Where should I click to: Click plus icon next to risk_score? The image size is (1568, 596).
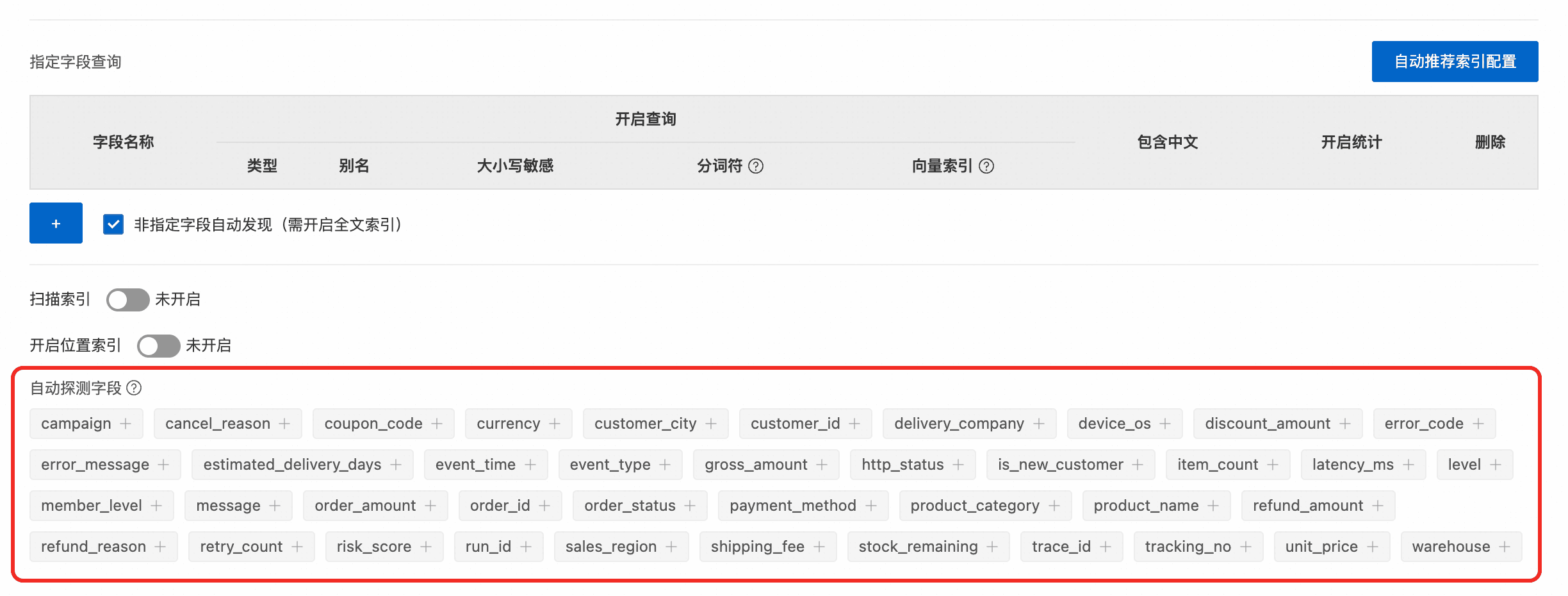[426, 547]
